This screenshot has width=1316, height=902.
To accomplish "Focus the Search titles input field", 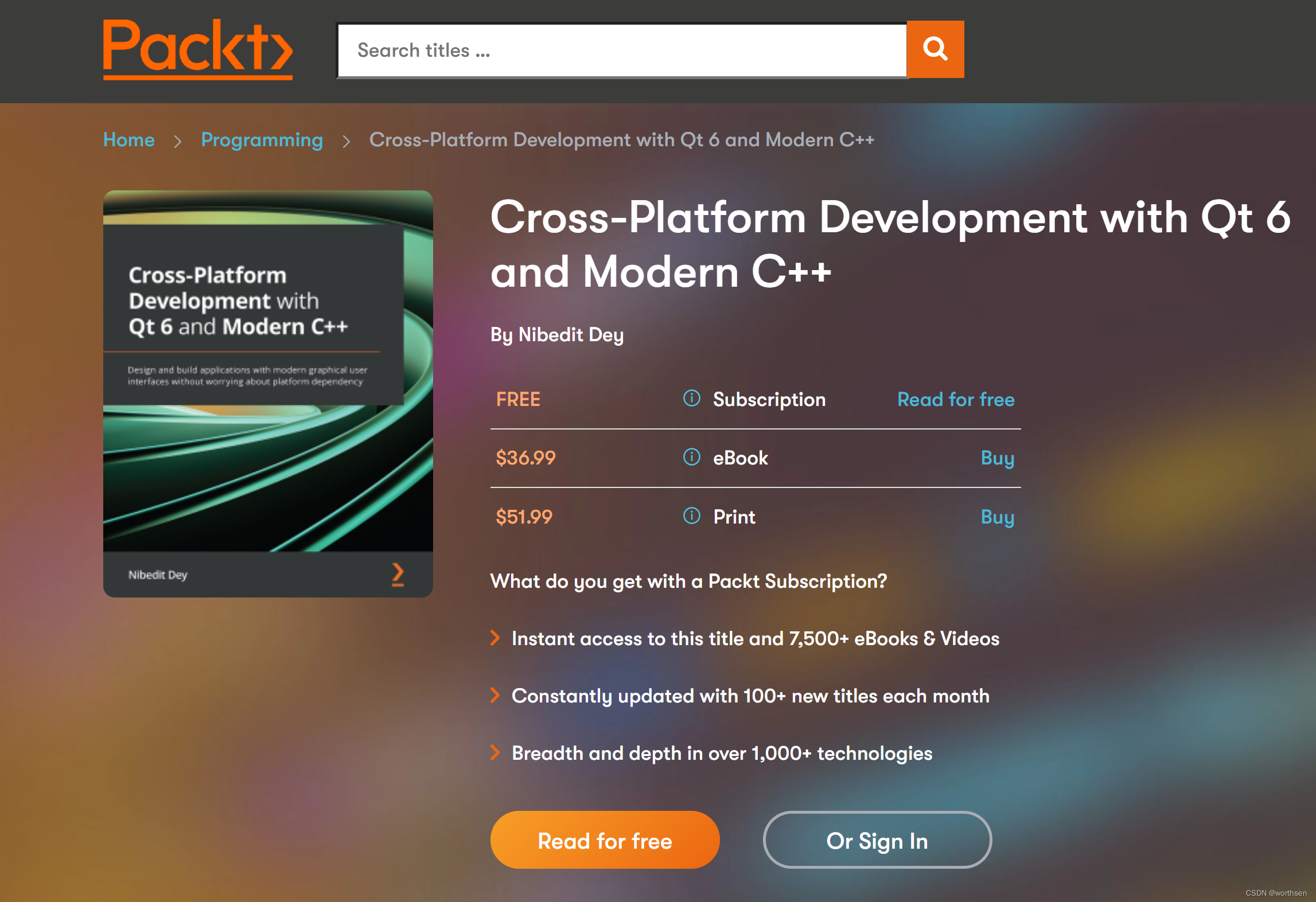I will coord(622,50).
